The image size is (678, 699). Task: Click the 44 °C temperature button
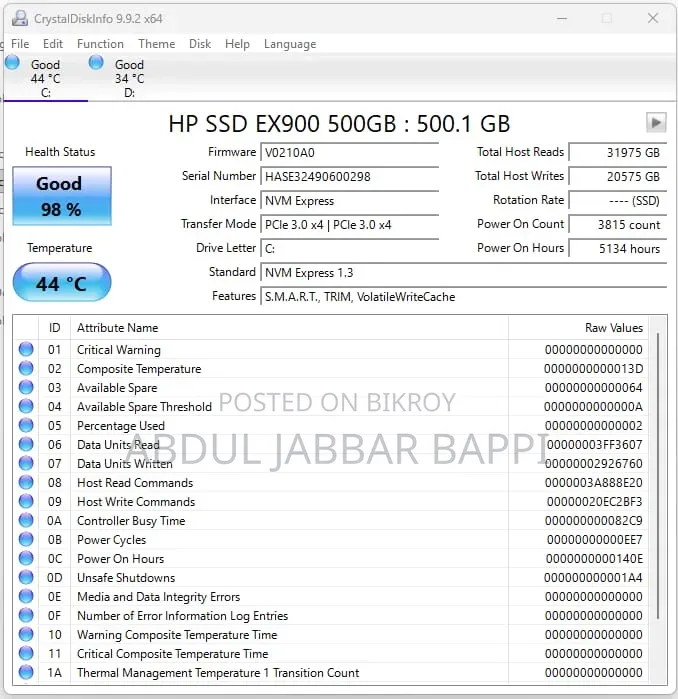[x=62, y=283]
